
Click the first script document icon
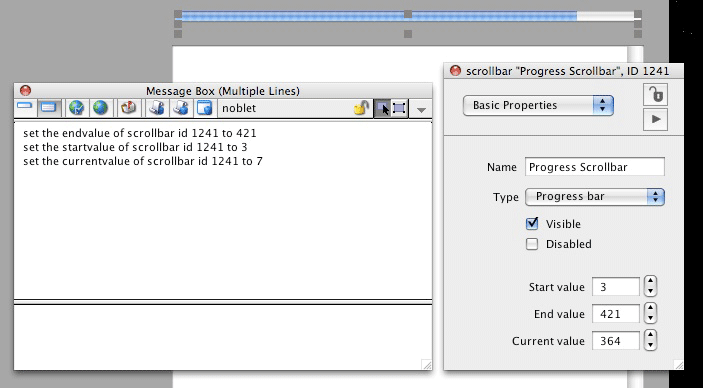[156, 108]
